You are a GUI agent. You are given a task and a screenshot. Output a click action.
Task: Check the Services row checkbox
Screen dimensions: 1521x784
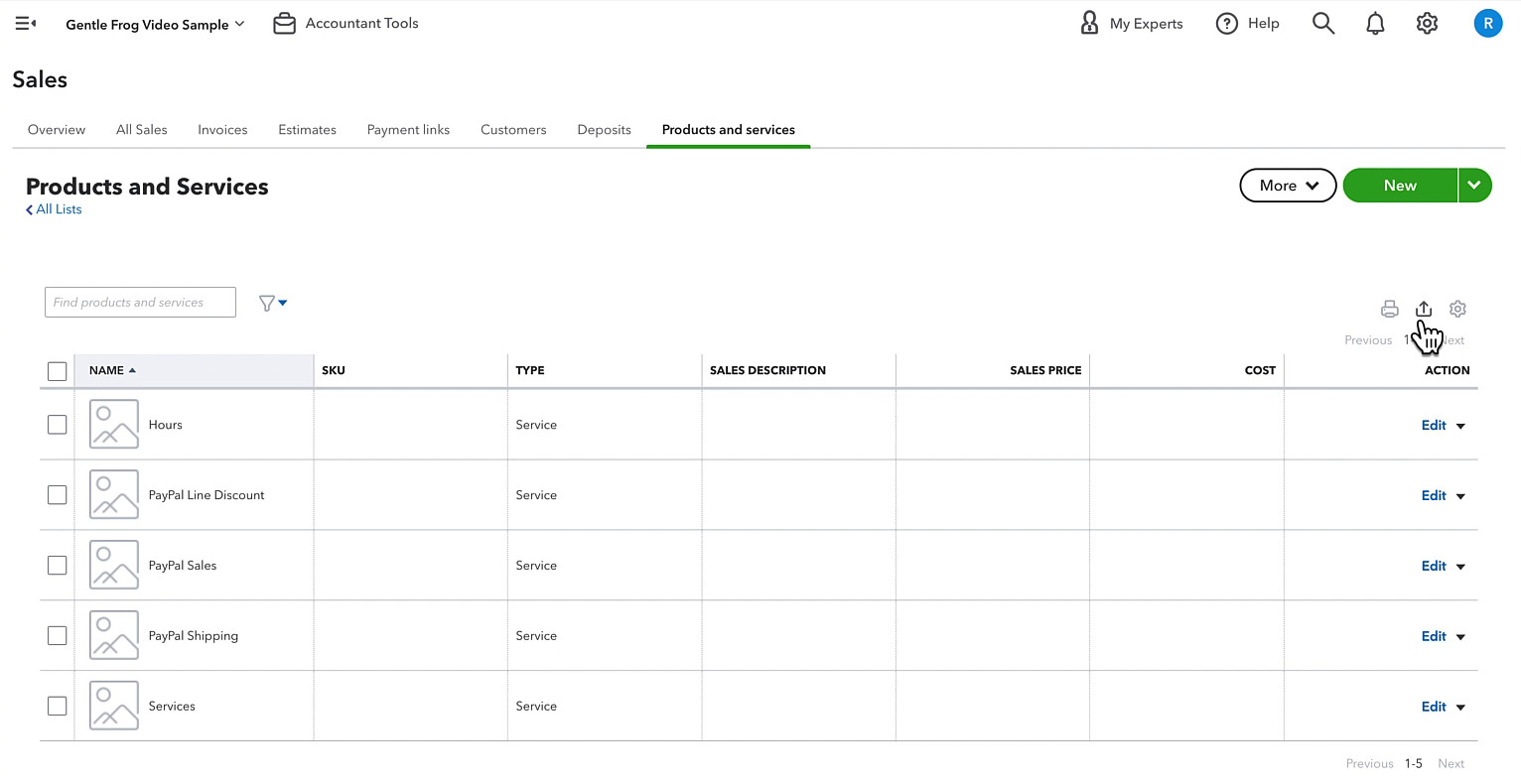point(57,707)
